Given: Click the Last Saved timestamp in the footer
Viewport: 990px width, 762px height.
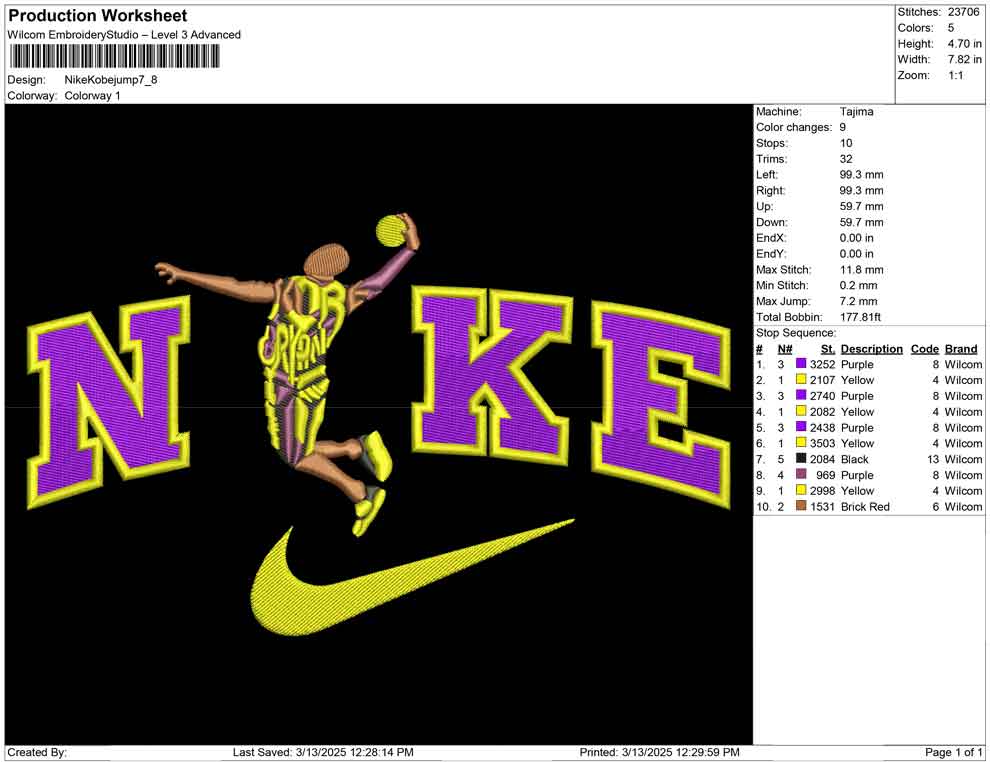Looking at the screenshot, I should [x=323, y=752].
